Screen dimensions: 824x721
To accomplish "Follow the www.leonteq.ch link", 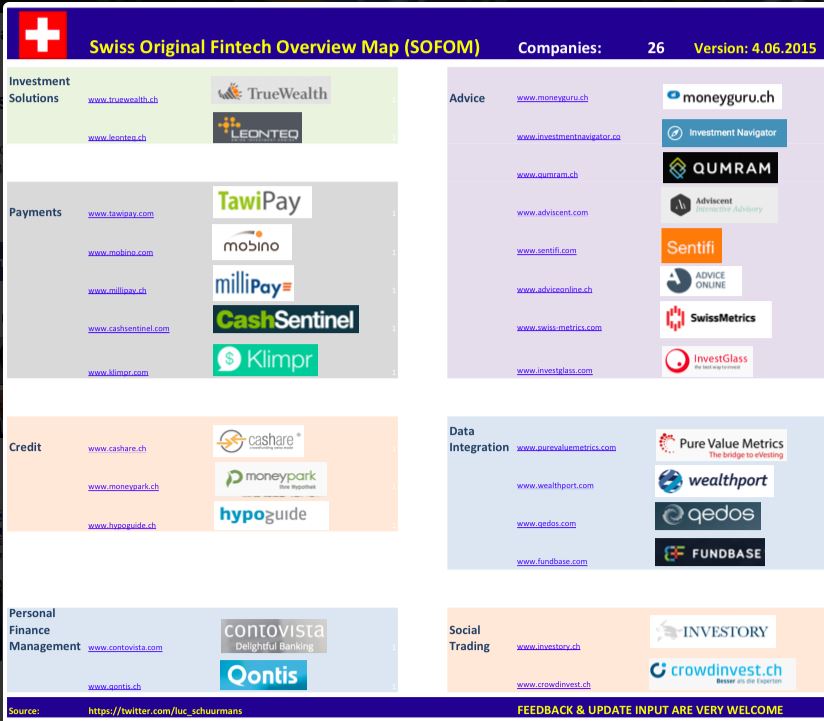I will (x=117, y=138).
